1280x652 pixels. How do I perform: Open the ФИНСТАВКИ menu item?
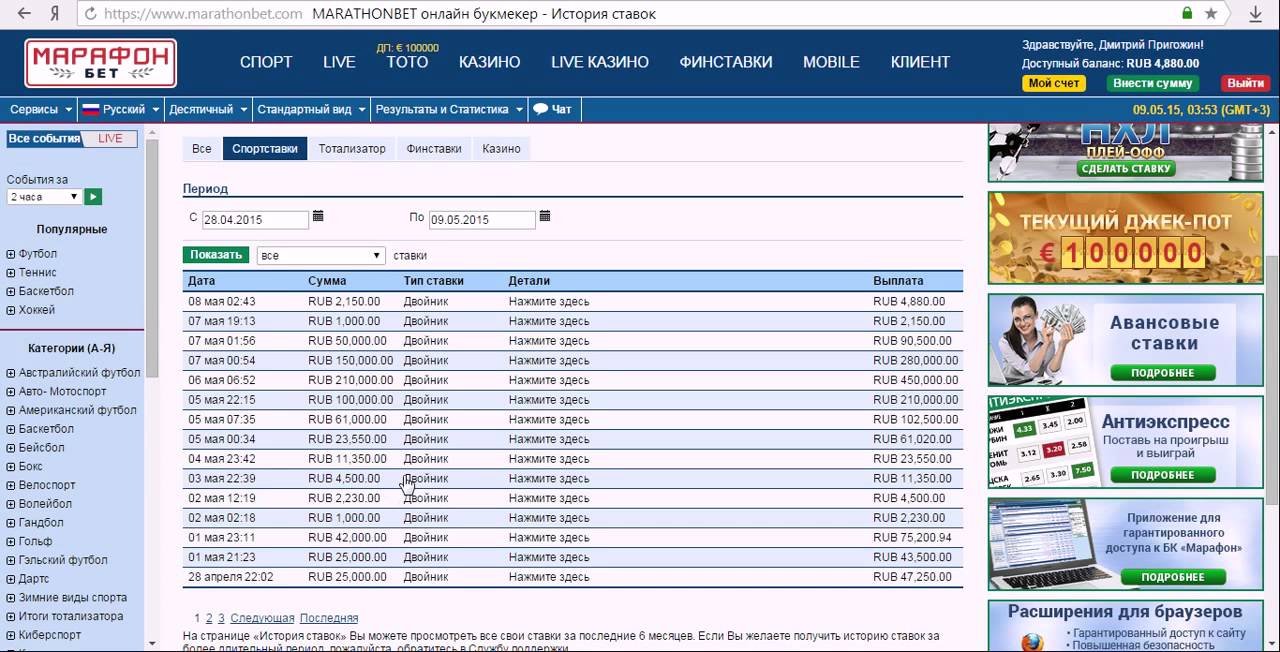point(726,62)
